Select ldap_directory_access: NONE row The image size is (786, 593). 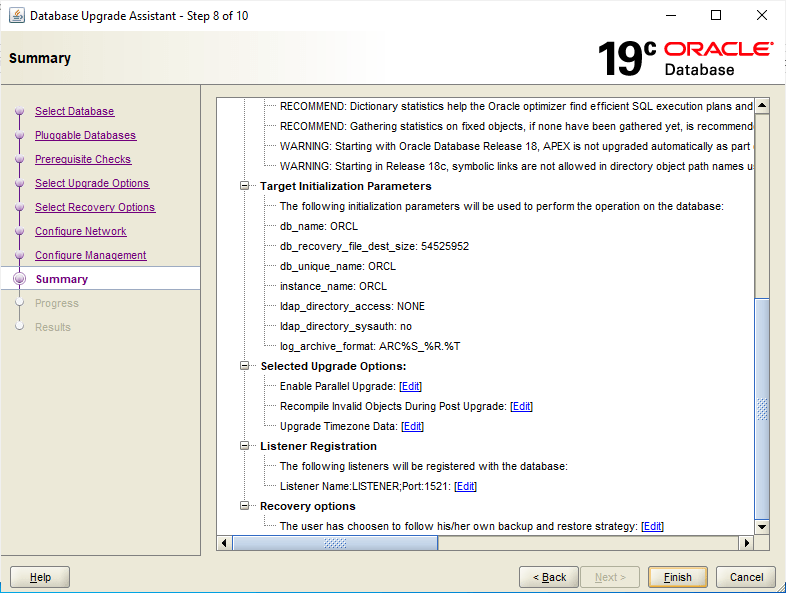coord(352,306)
